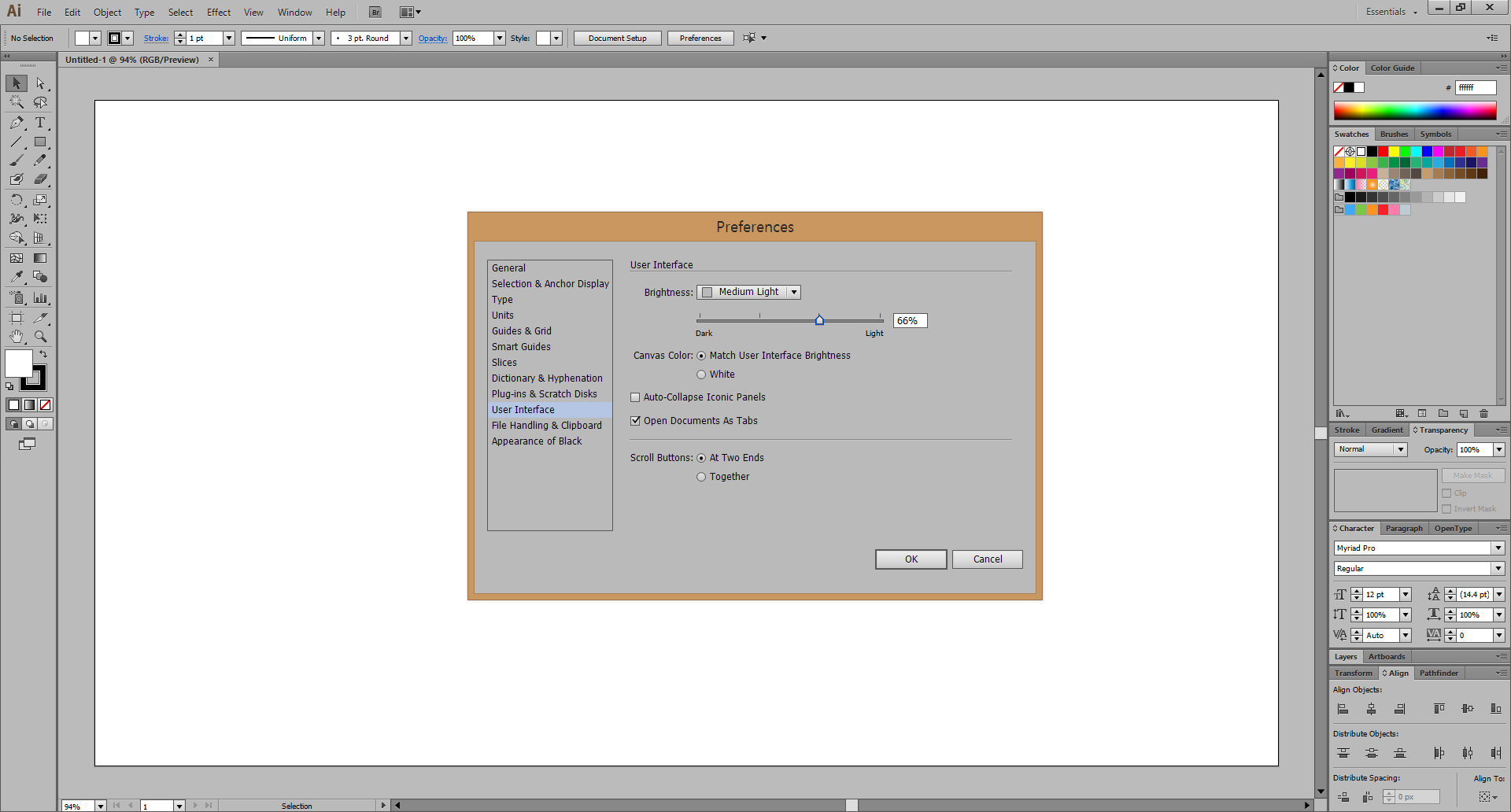Open the Object menu
This screenshot has width=1511, height=812.
pyautogui.click(x=108, y=13)
